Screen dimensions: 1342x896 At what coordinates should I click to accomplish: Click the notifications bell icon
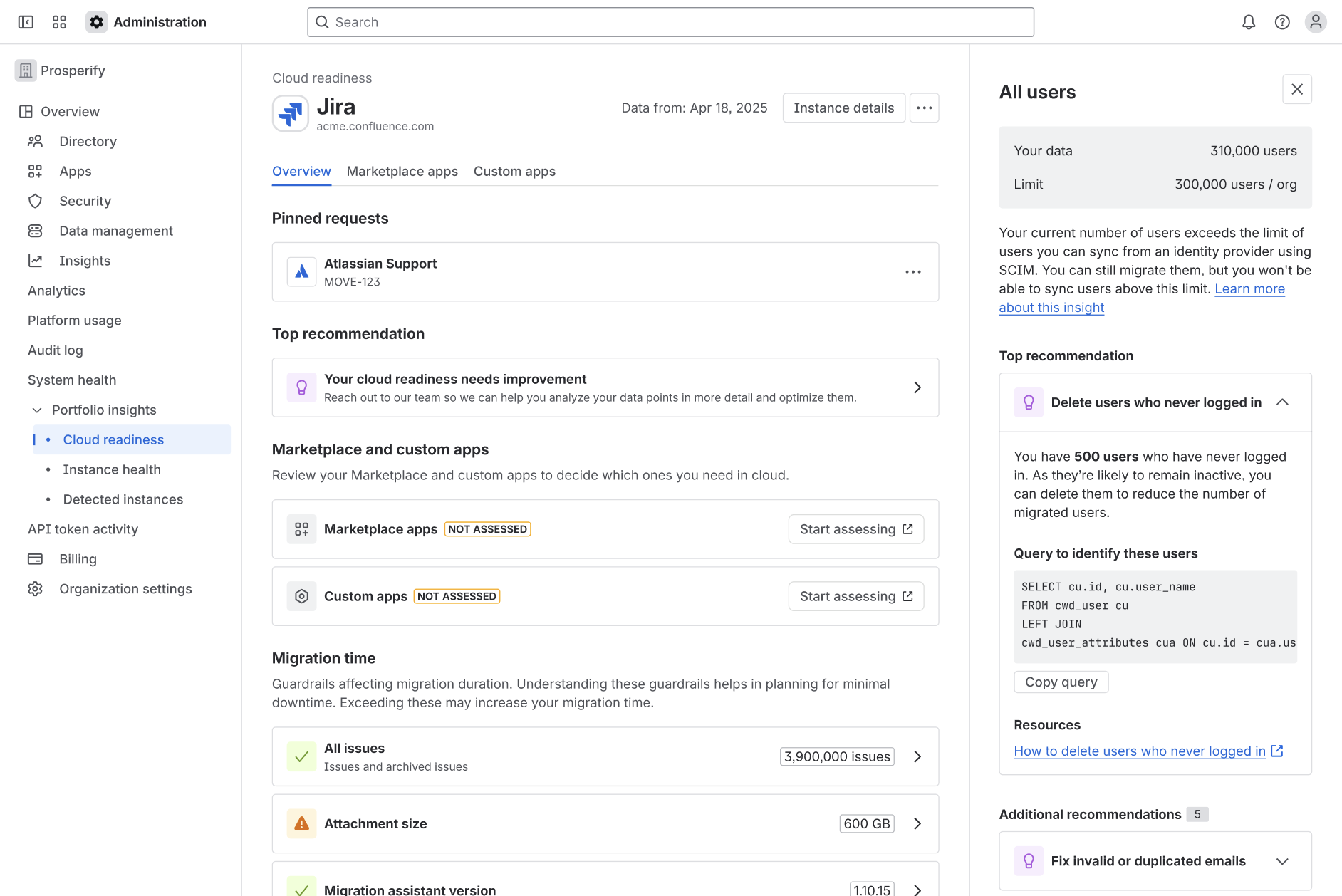(x=1247, y=22)
